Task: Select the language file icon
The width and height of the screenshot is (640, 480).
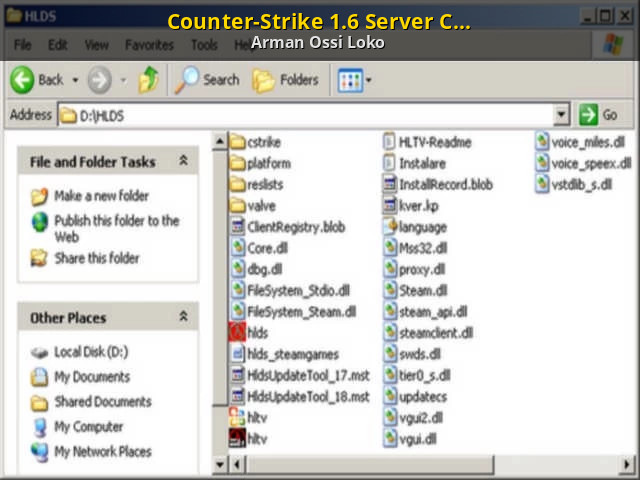Action: (393, 227)
